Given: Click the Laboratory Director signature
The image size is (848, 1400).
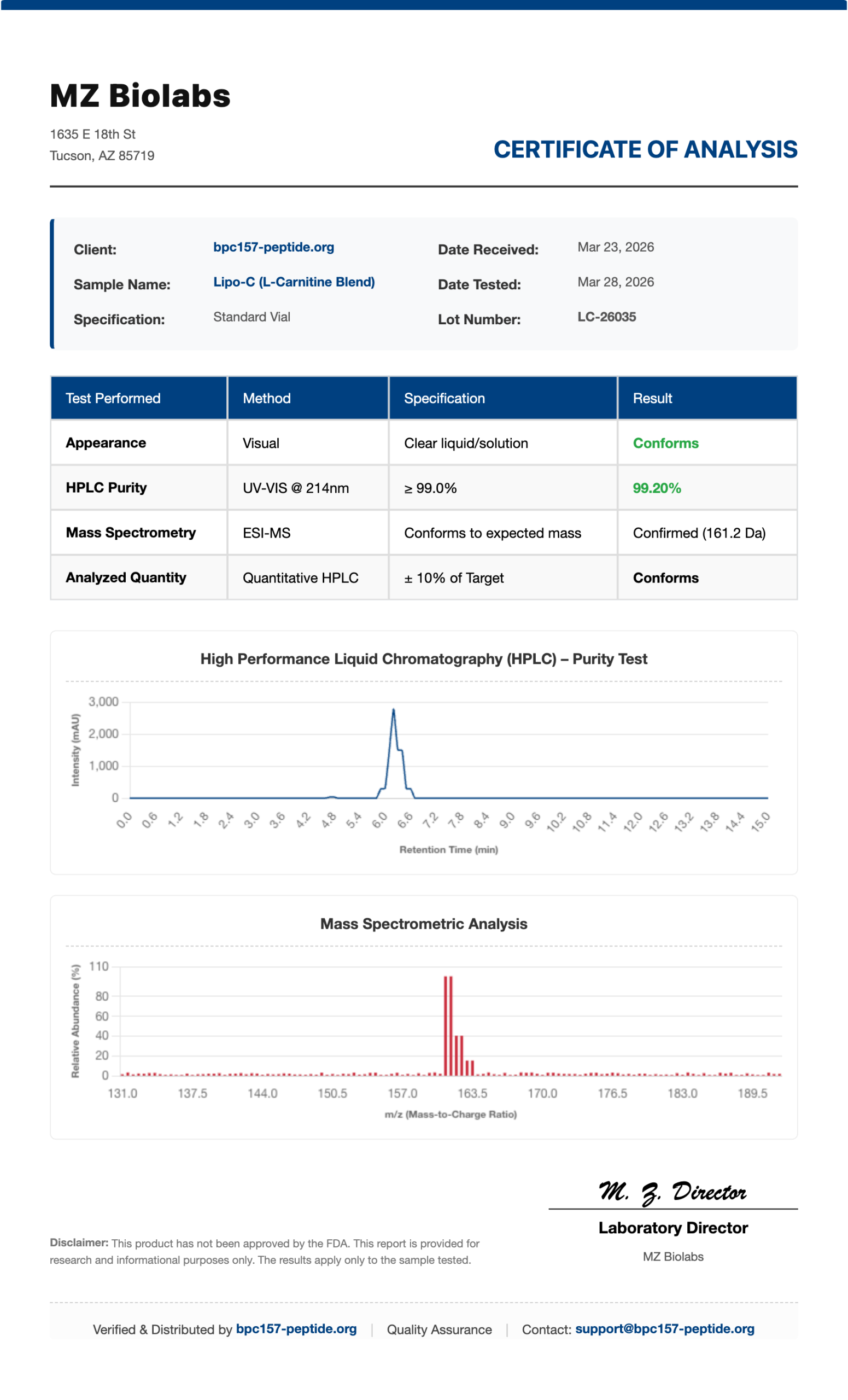Looking at the screenshot, I should 672,1192.
